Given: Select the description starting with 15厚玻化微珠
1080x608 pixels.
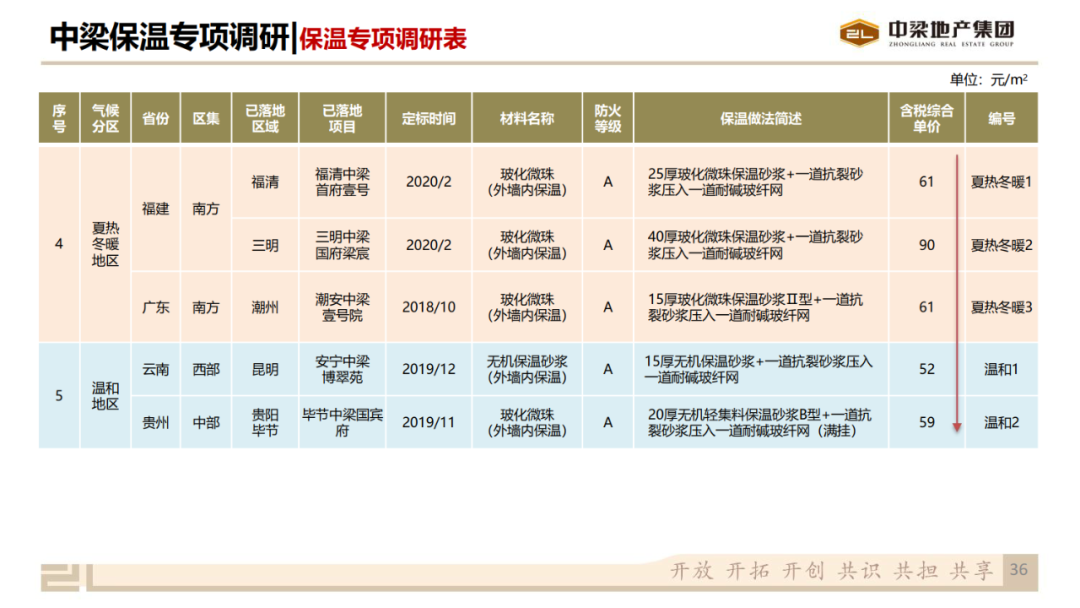Looking at the screenshot, I should point(761,307).
